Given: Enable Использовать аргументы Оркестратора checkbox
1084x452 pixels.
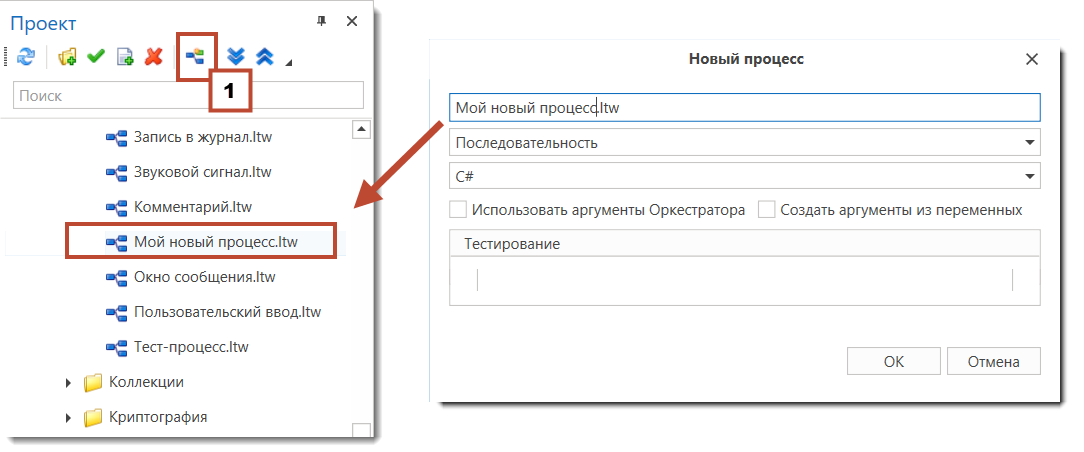Looking at the screenshot, I should pos(458,209).
